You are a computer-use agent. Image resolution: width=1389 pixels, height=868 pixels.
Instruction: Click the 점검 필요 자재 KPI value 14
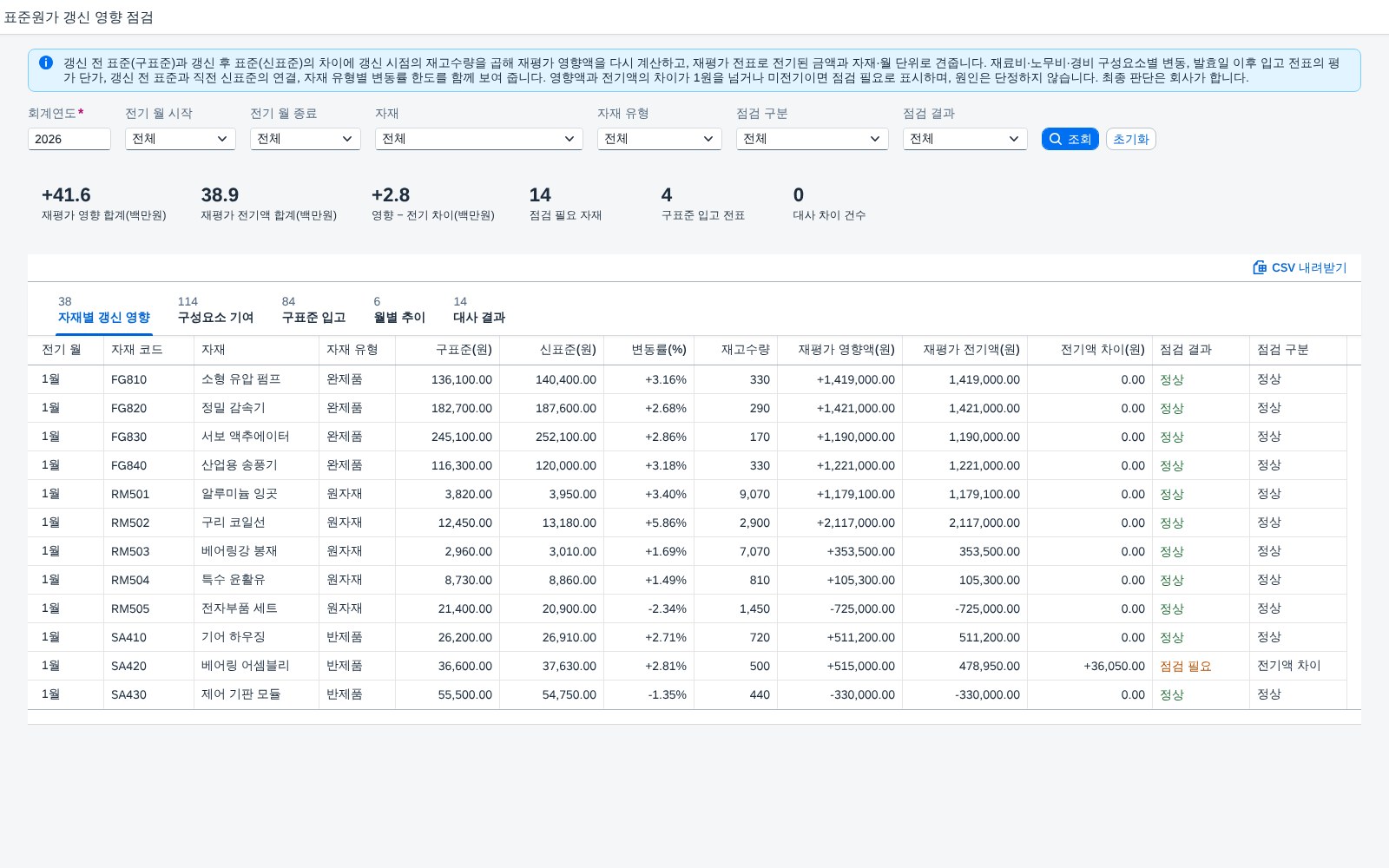(x=540, y=195)
